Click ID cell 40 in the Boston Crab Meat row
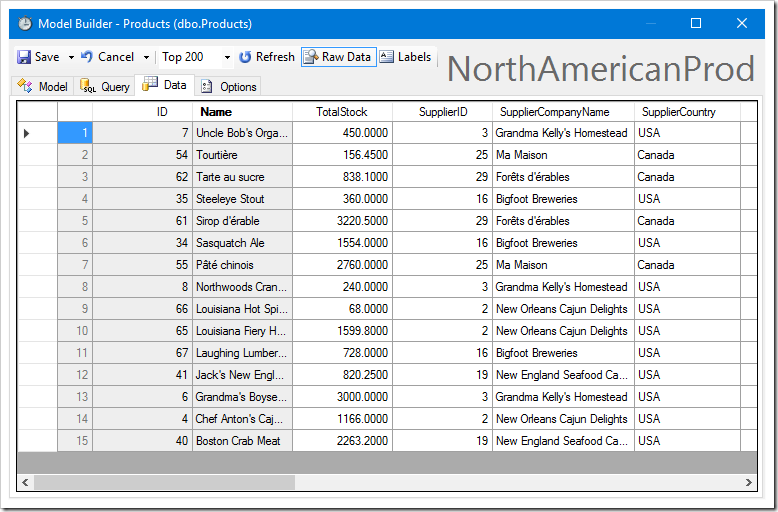 click(x=142, y=441)
